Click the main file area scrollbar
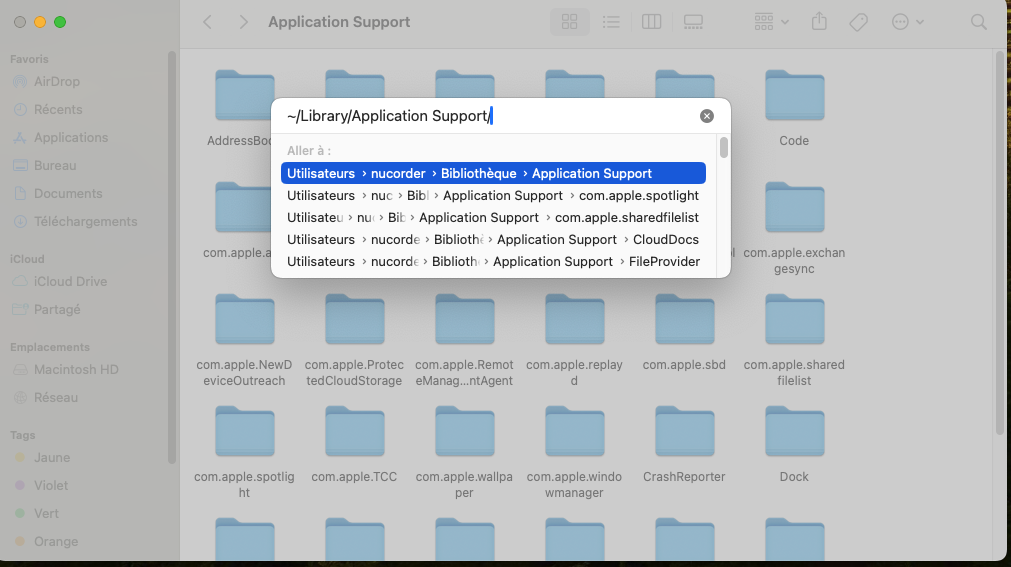 point(1000,242)
